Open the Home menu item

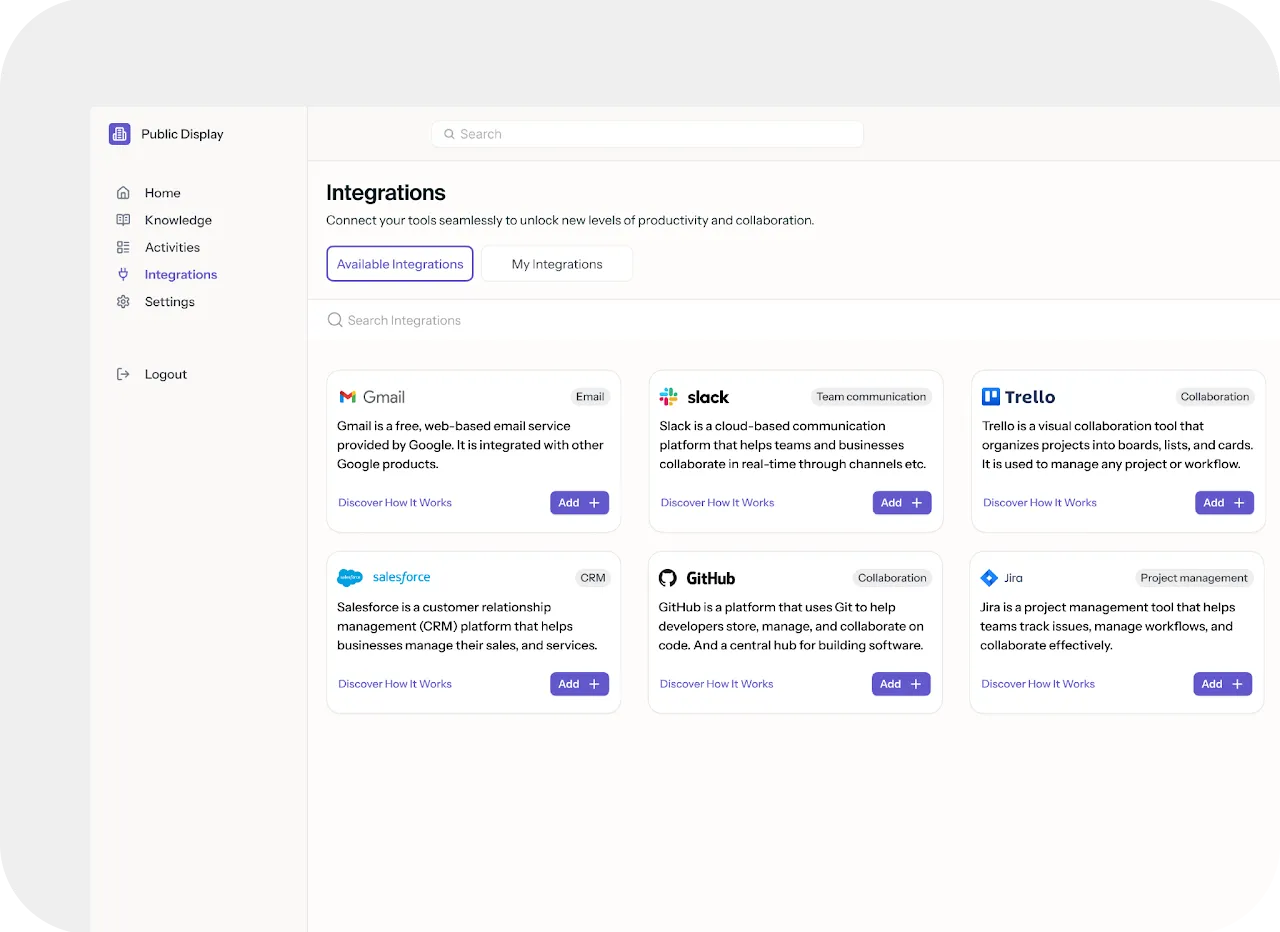click(x=162, y=193)
